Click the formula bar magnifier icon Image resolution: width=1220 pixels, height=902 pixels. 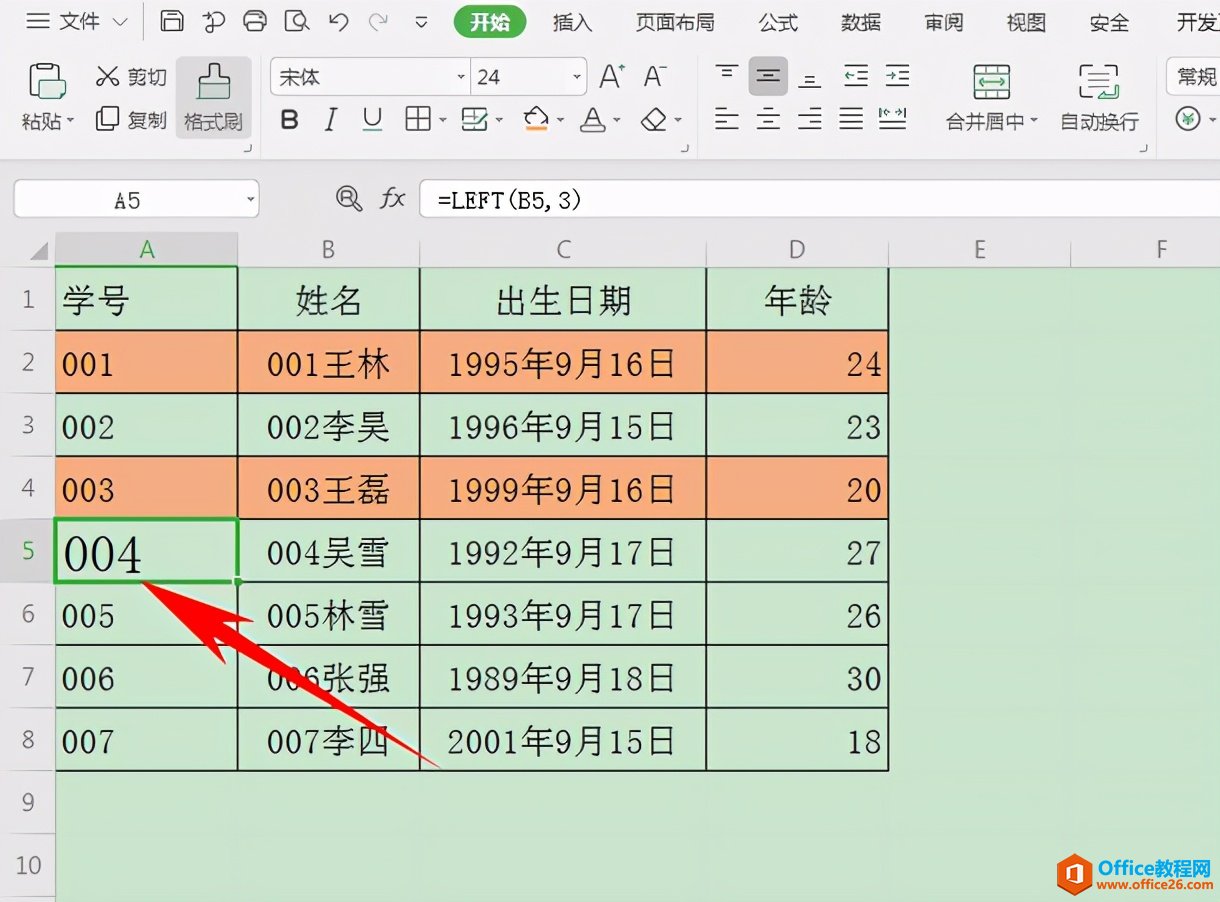tap(348, 199)
